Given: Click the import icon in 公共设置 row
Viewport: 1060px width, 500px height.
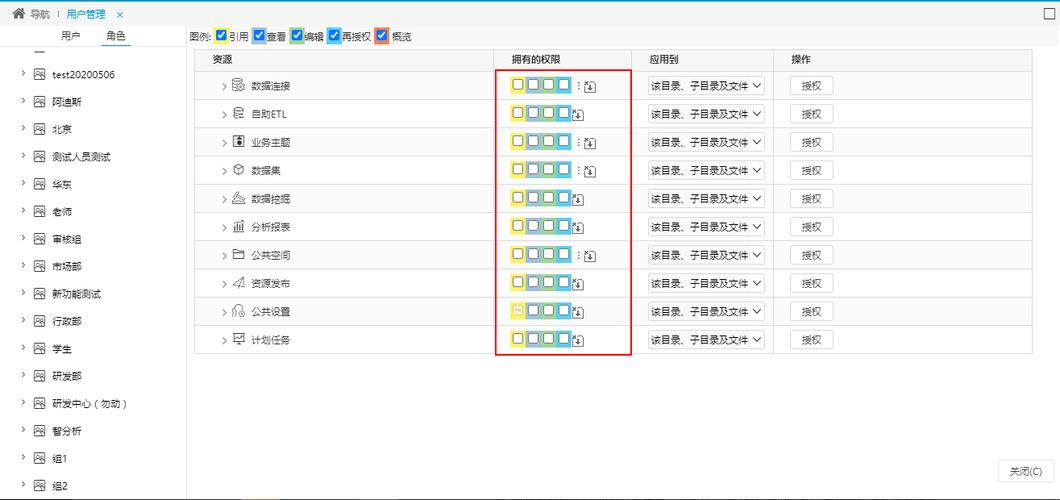Looking at the screenshot, I should (x=578, y=312).
